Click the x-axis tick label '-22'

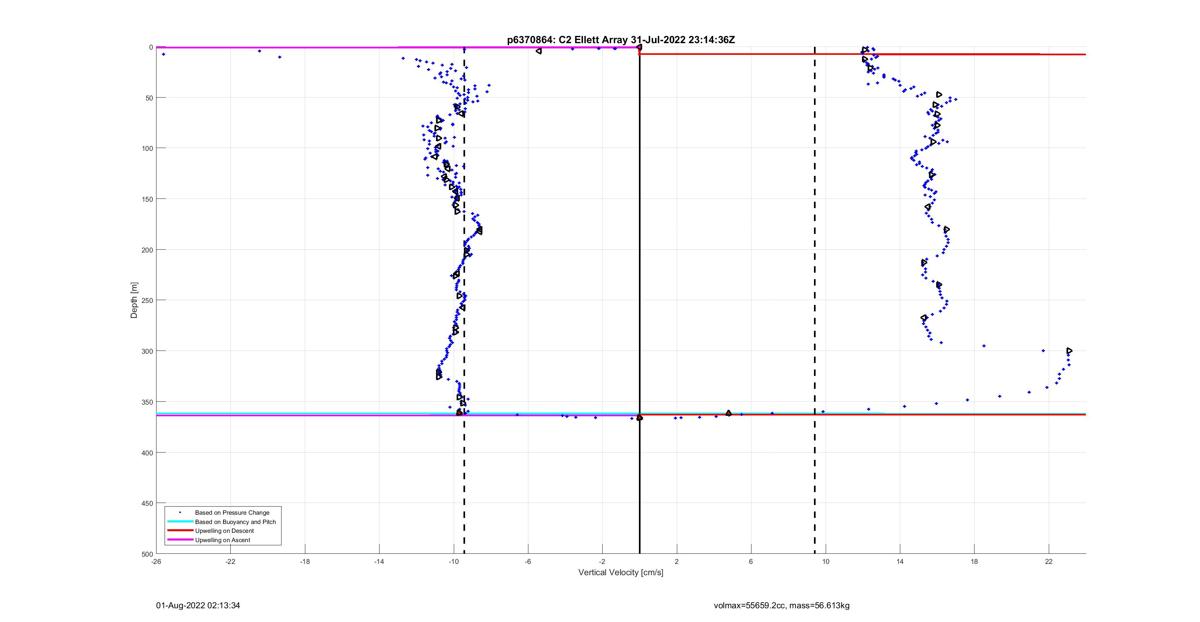coord(231,561)
